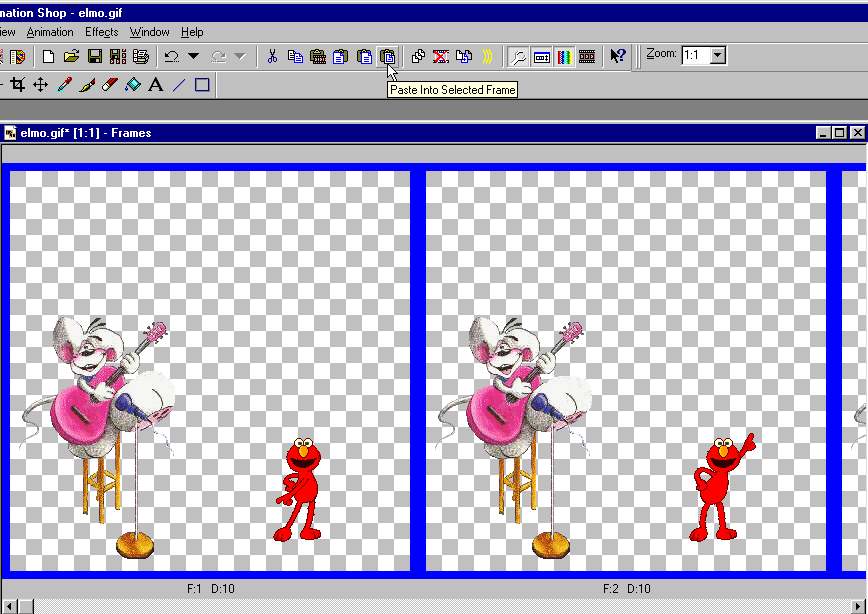
Task: Open the Banner Wizard icon
Action: coord(17,56)
